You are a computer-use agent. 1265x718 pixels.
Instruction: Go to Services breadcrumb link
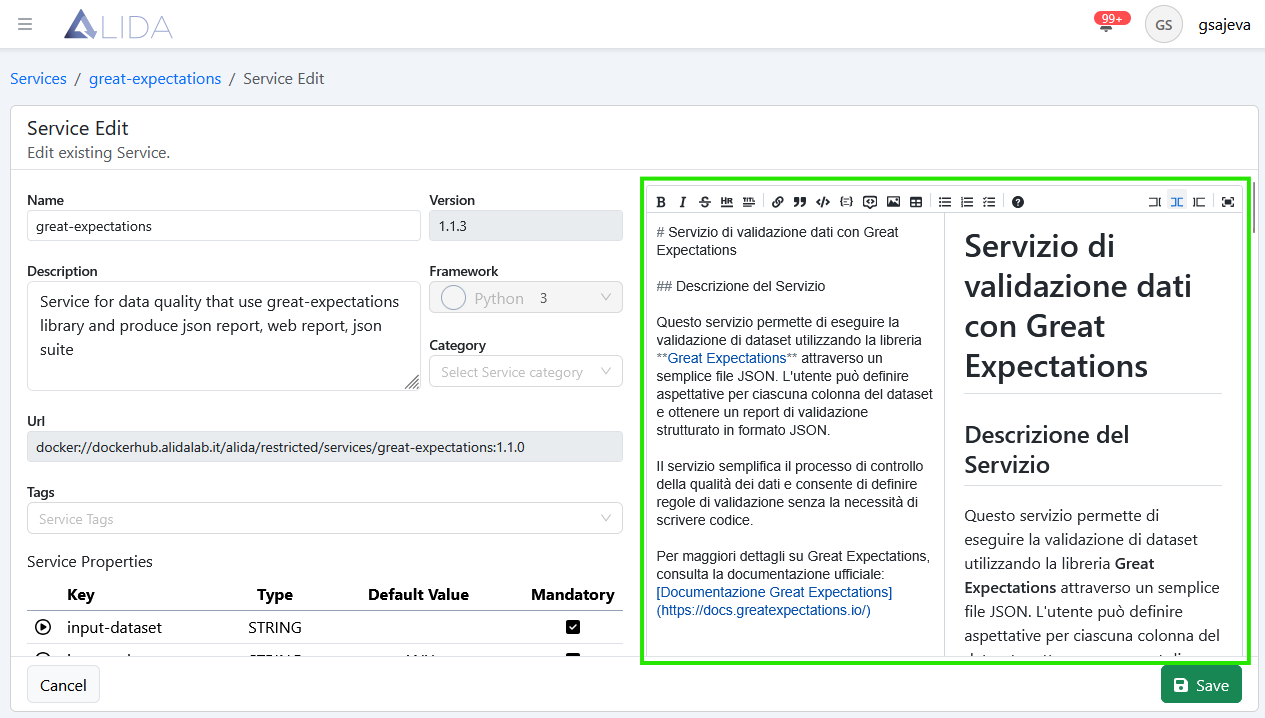point(38,78)
